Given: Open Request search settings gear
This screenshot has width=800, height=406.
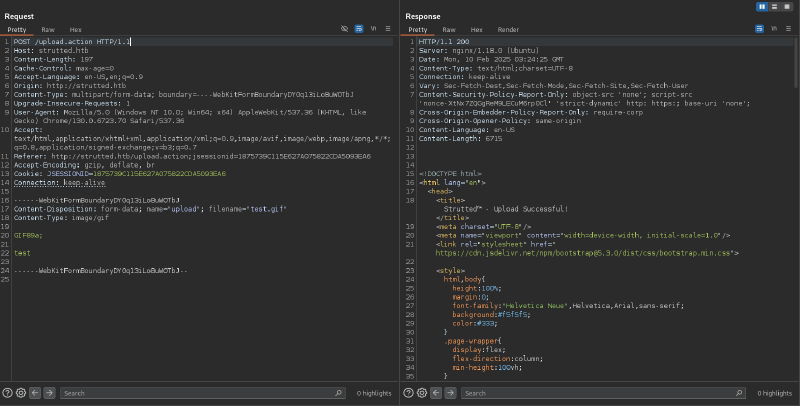Looking at the screenshot, I should 21,393.
